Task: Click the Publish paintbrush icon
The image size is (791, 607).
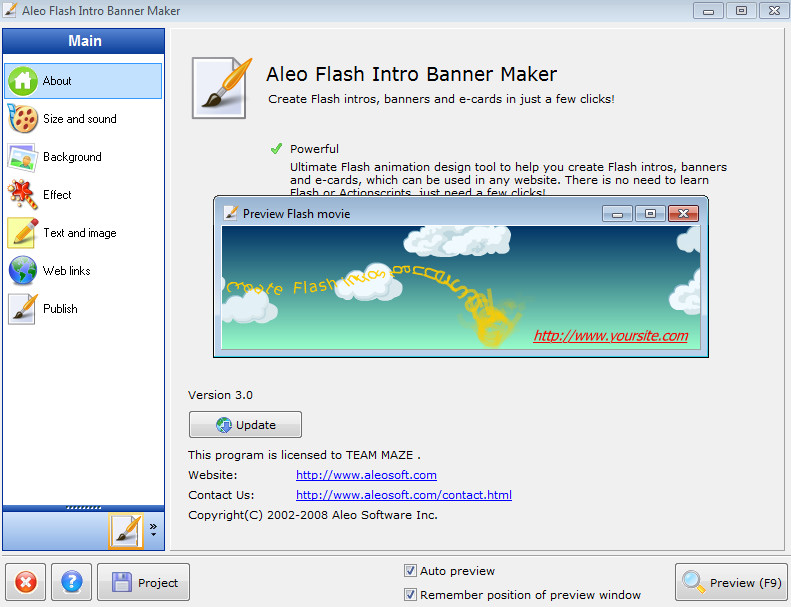Action: click(23, 309)
